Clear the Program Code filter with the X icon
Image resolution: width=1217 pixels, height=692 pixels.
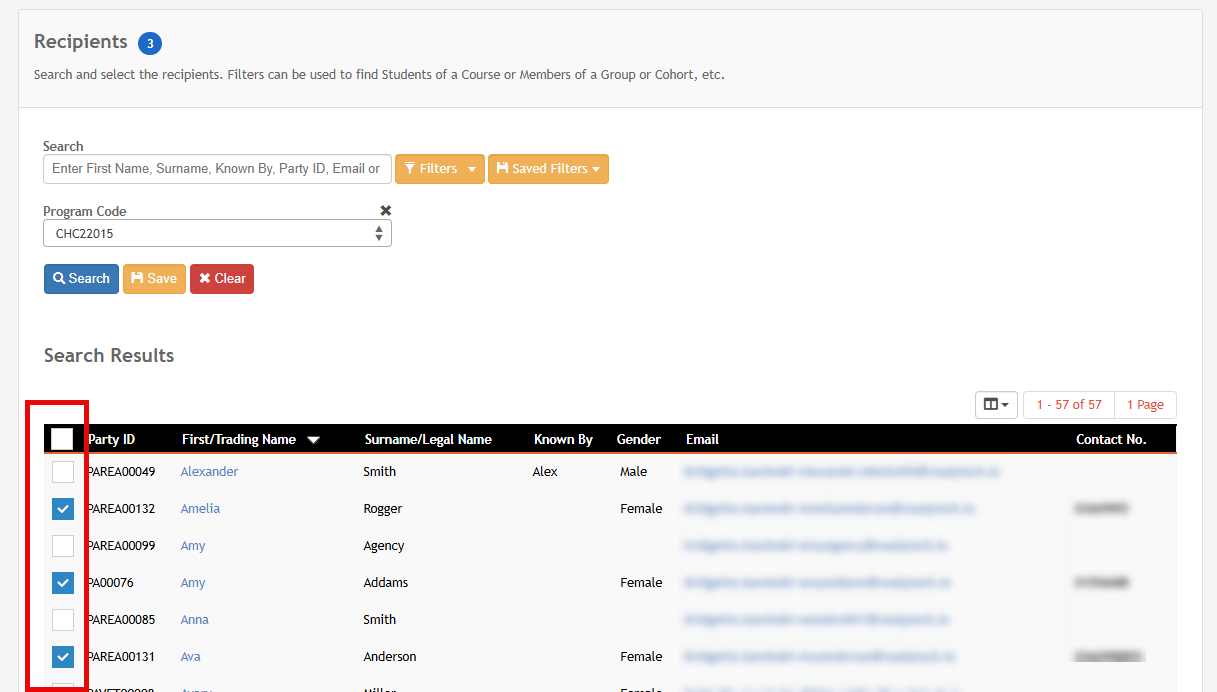[386, 210]
